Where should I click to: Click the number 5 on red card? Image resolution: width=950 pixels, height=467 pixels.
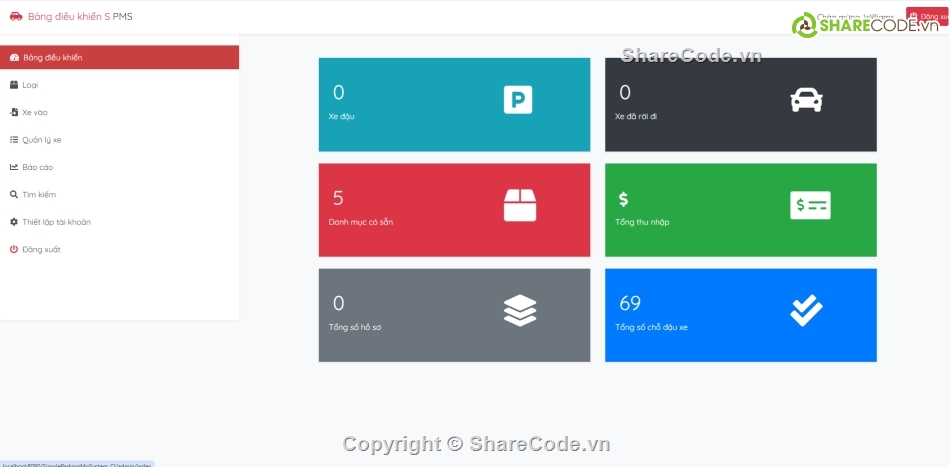[x=338, y=198]
